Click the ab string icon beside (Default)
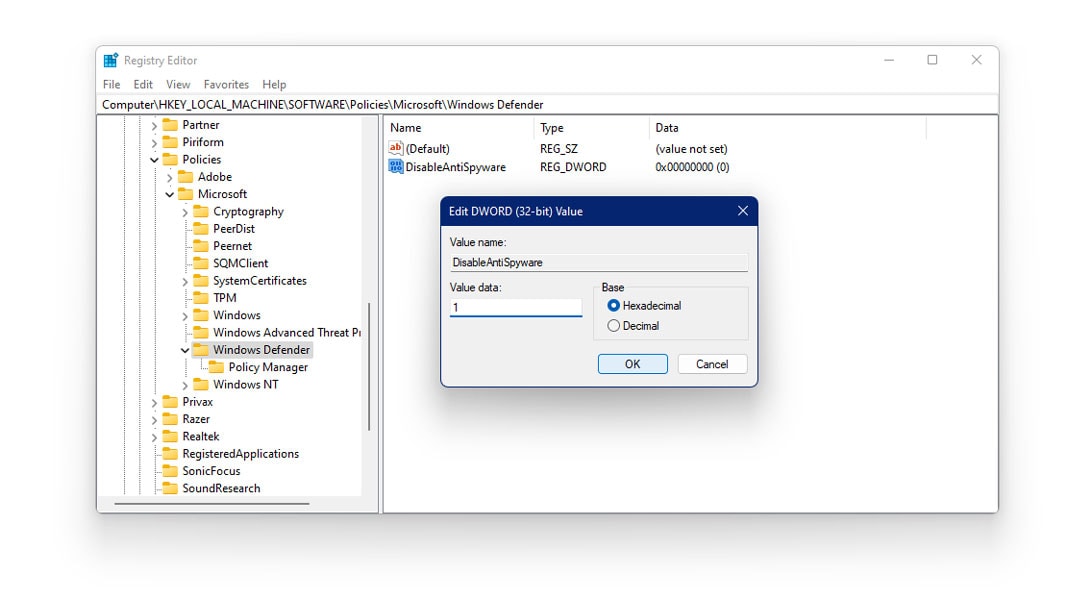Viewport: 1067px width, 600px height. tap(396, 148)
